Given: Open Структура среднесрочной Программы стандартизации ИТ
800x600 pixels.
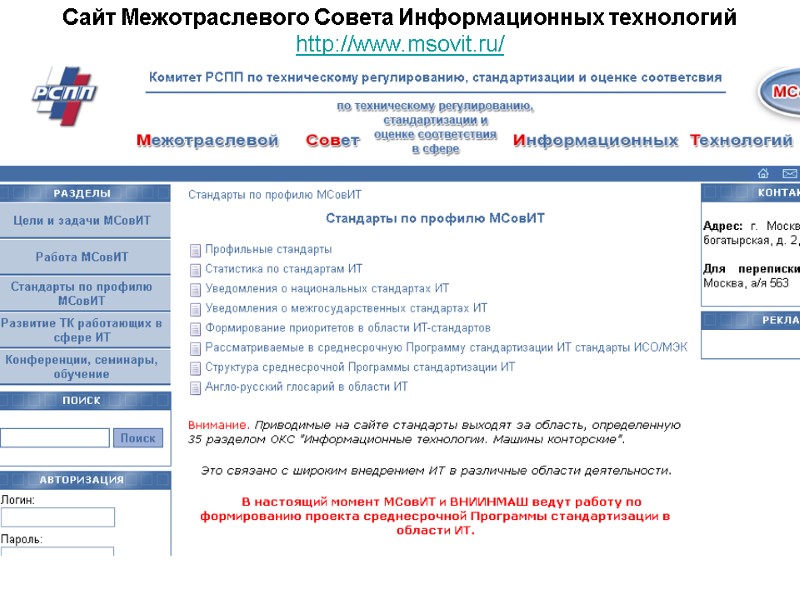Looking at the screenshot, I should (360, 367).
